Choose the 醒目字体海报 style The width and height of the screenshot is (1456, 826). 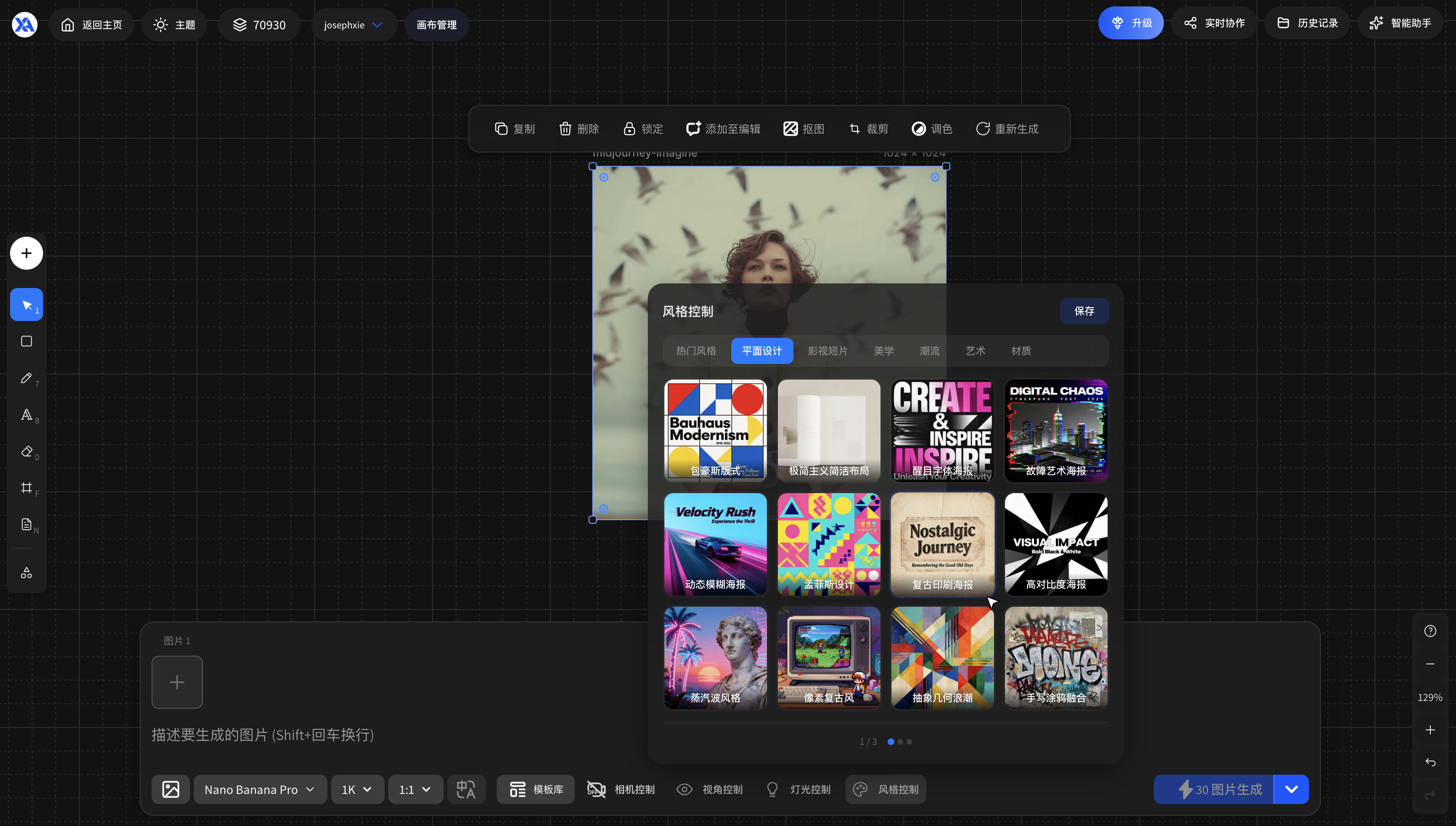coord(942,430)
